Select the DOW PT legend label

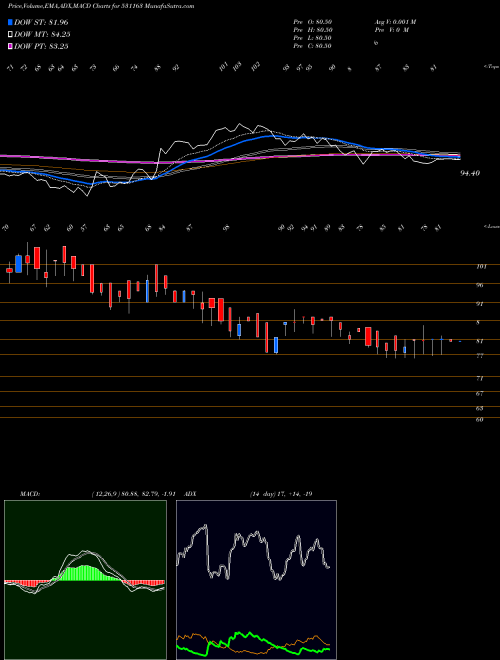tap(41, 46)
